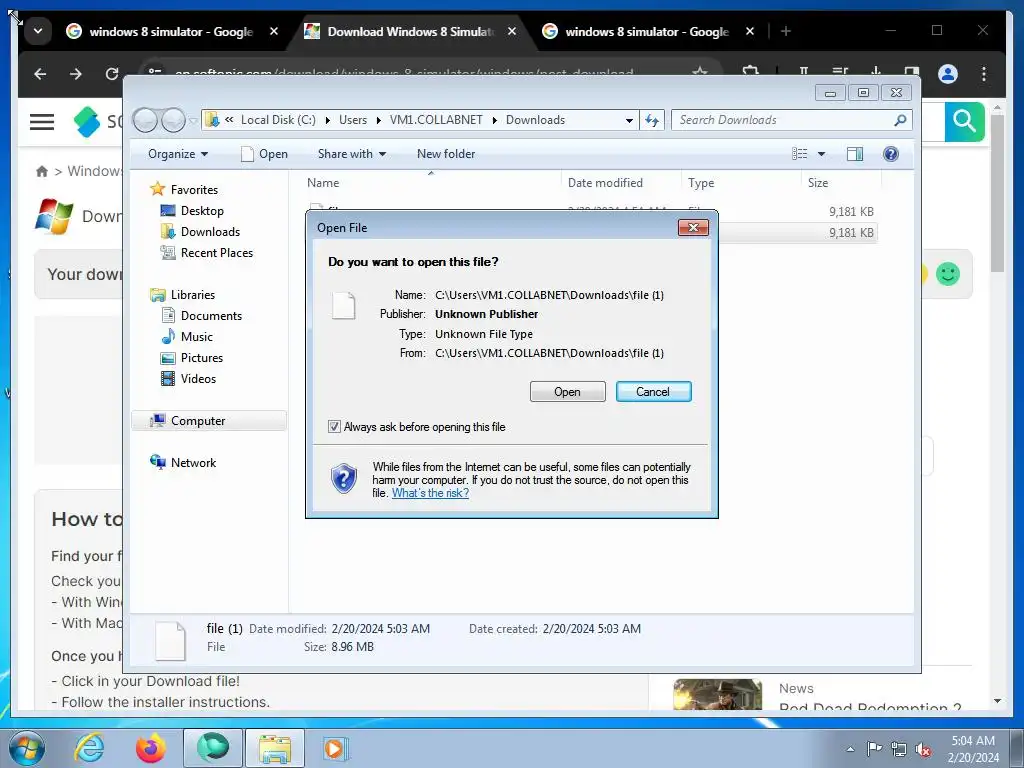Click the Explorer refresh button
Image resolution: width=1024 pixels, height=768 pixels.
[x=652, y=120]
